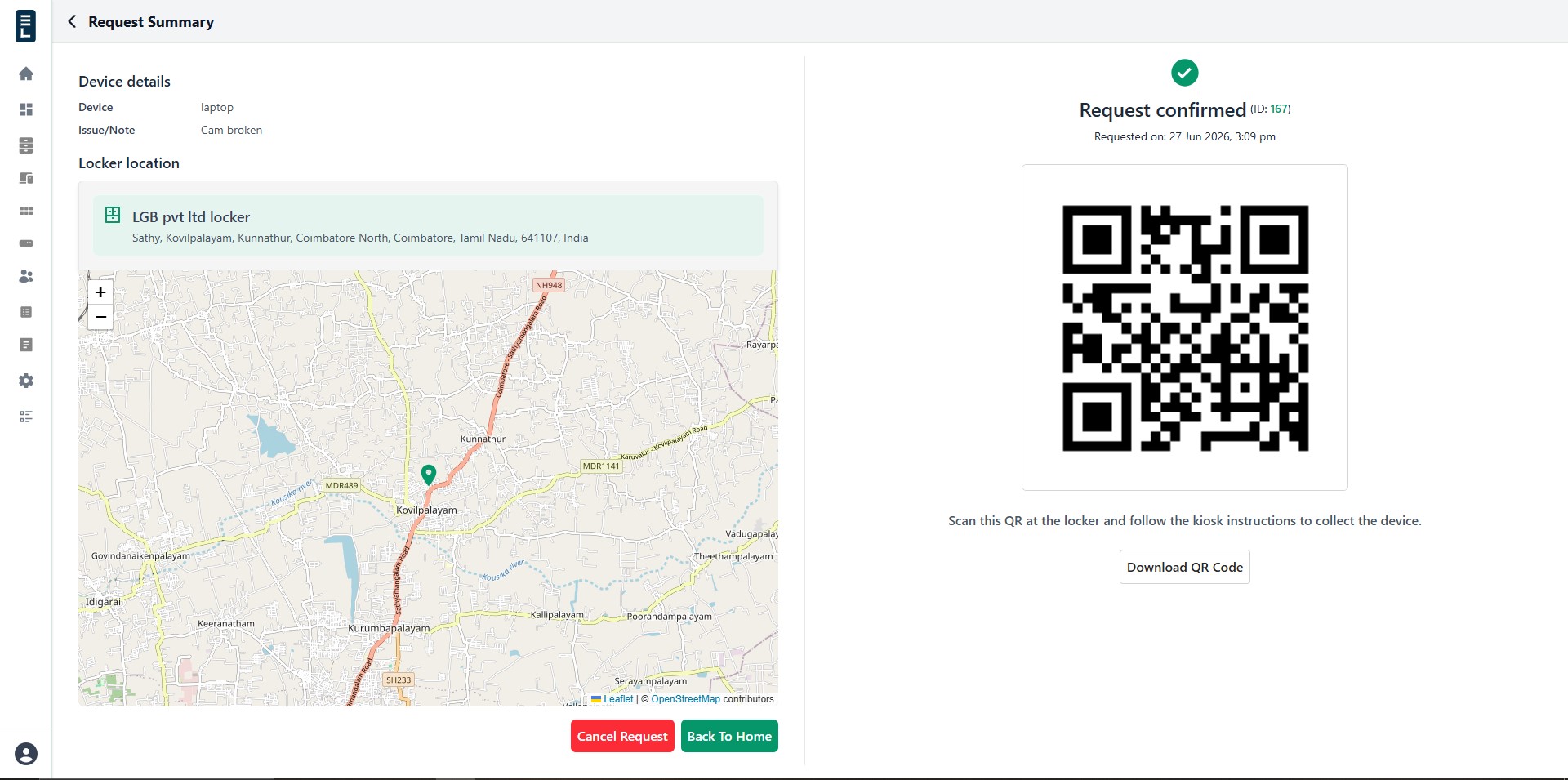Click the 'Scan this QR at the locker' instruction

[1185, 521]
